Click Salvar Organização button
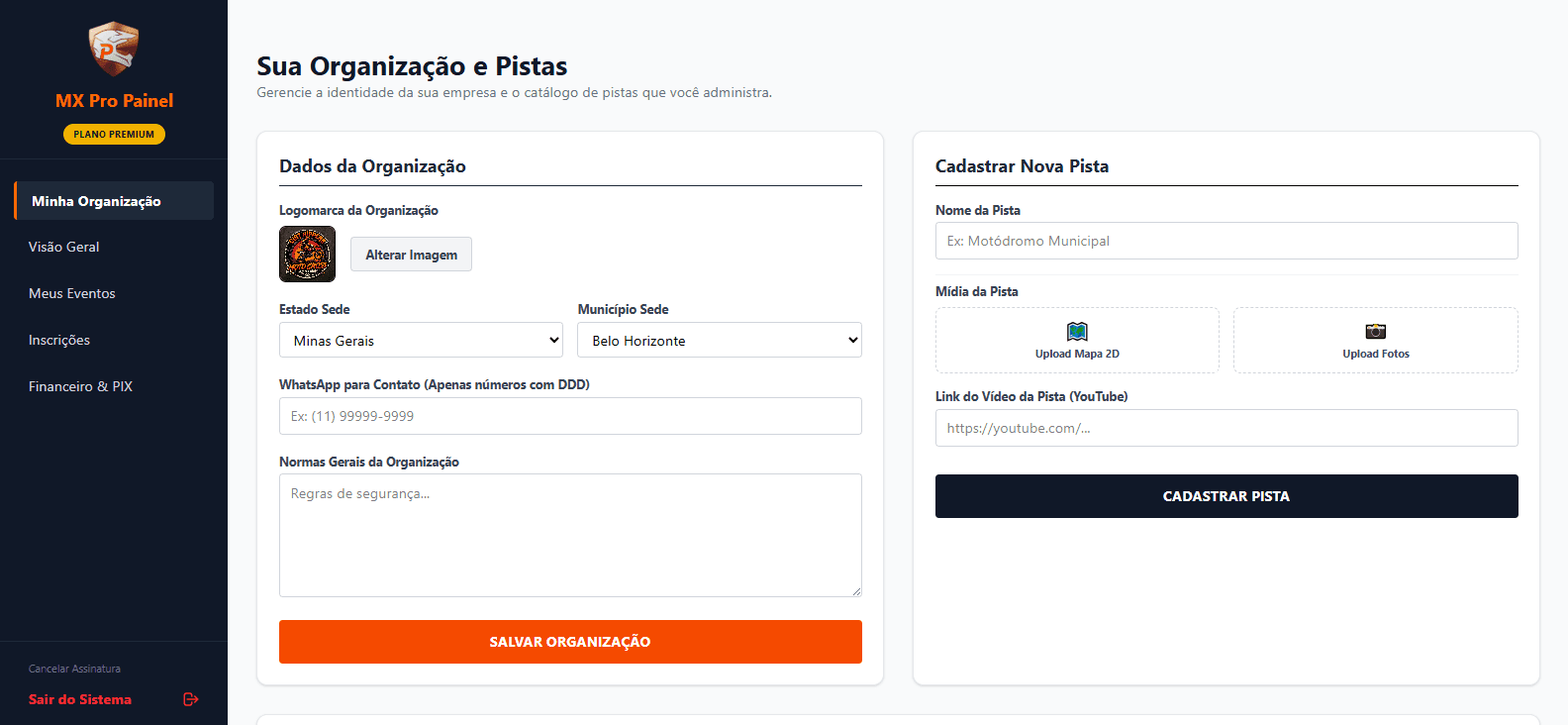Screen dimensions: 1568x725 [570, 642]
